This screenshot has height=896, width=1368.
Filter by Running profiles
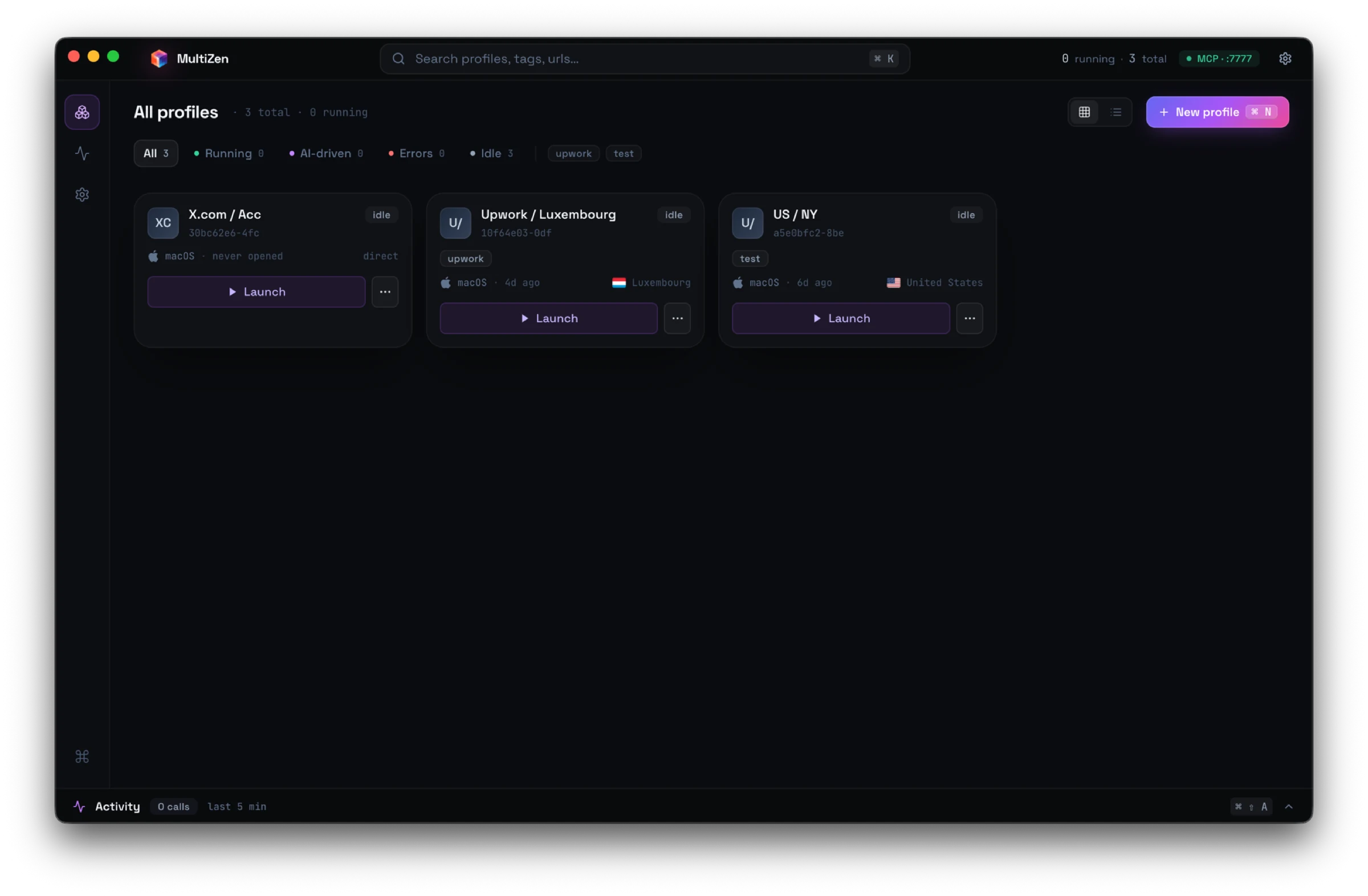[x=229, y=153]
